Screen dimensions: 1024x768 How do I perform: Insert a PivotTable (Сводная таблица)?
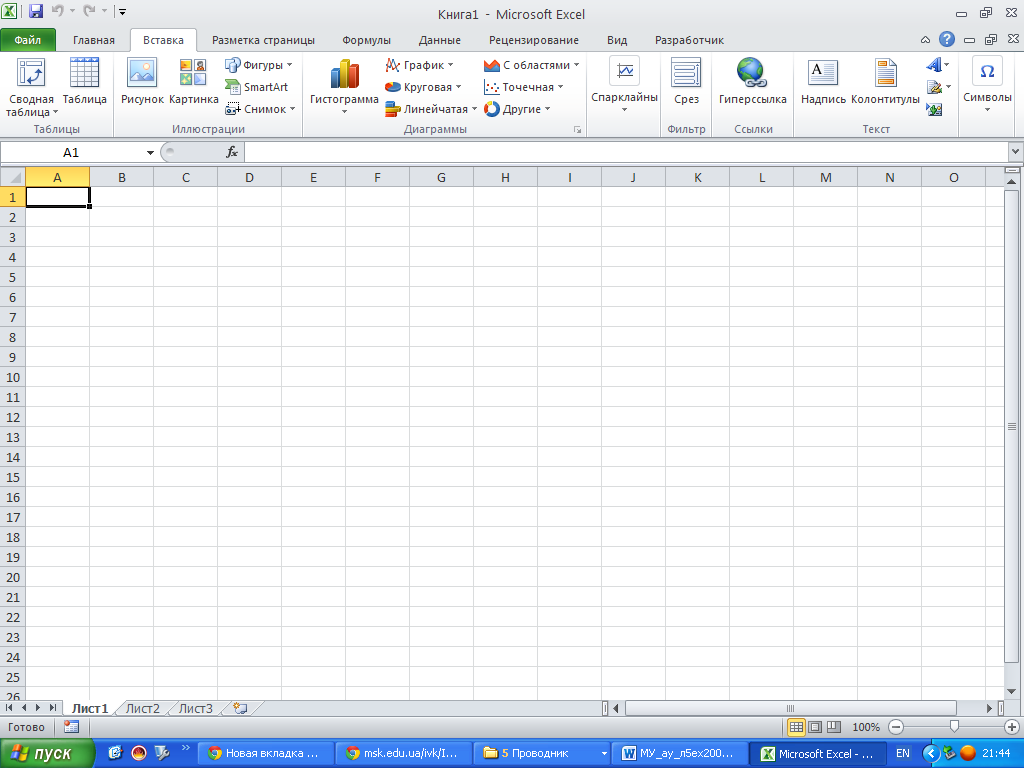[31, 87]
